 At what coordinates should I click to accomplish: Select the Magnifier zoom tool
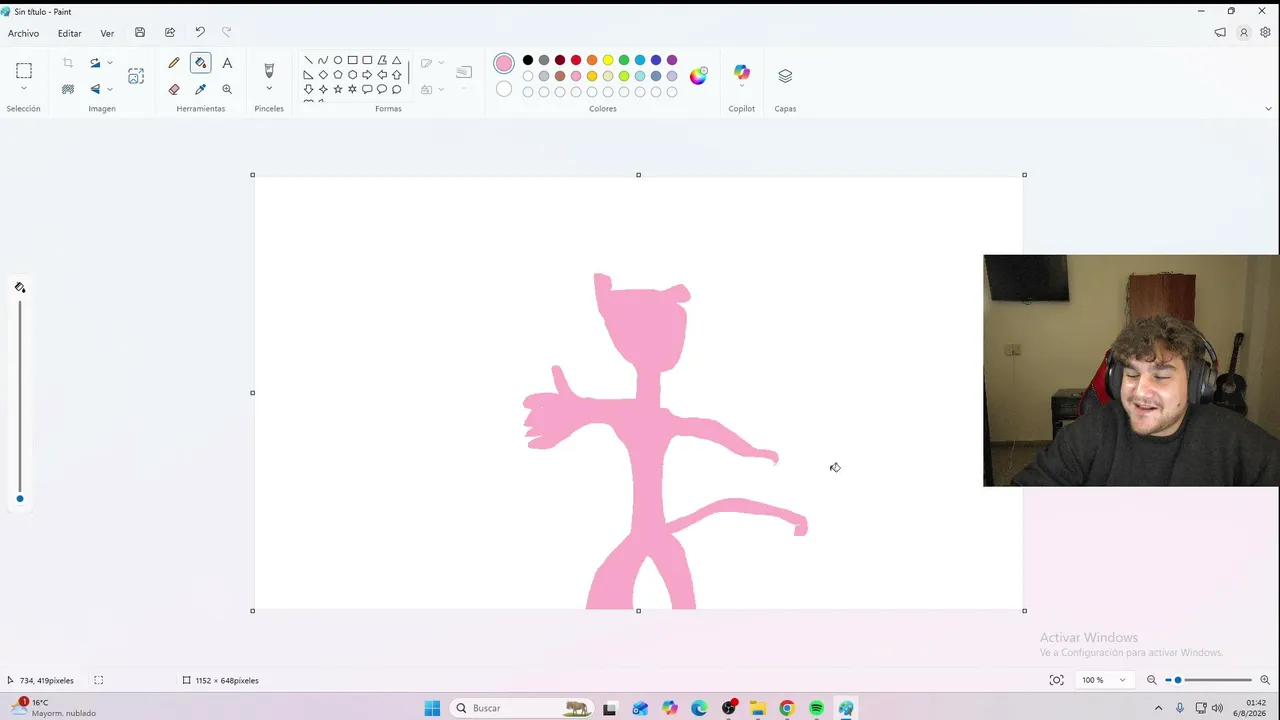pyautogui.click(x=227, y=89)
